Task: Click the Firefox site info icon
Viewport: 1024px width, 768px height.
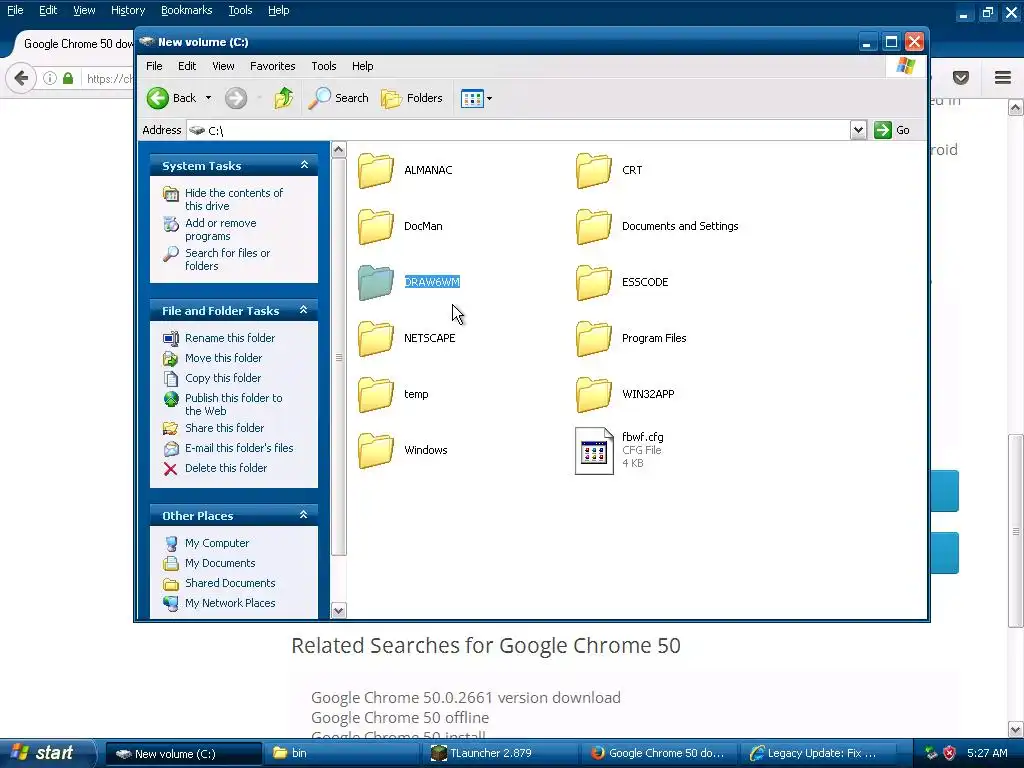Action: pos(50,78)
